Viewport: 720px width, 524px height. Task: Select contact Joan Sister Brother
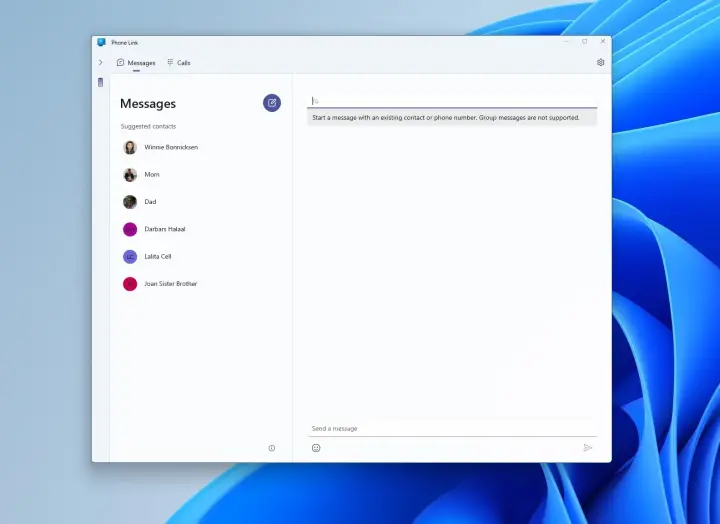pos(201,284)
